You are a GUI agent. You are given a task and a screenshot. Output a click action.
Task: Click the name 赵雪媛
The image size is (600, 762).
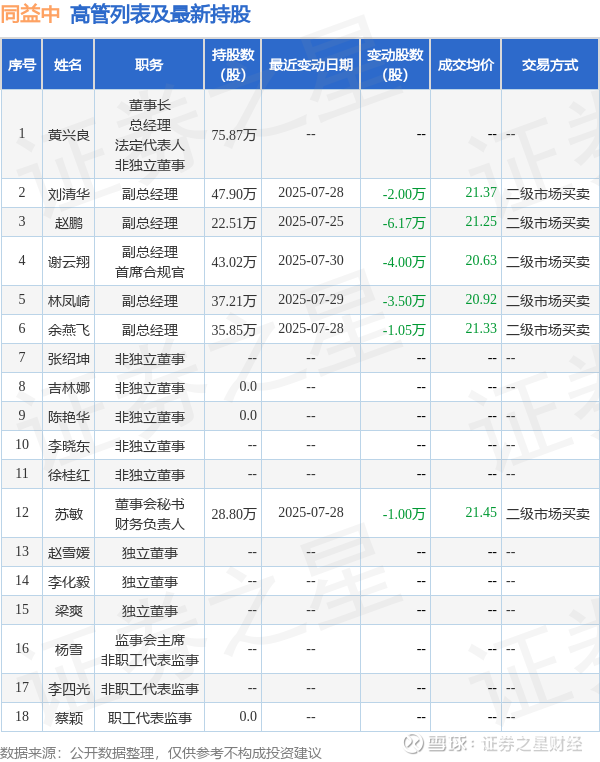pos(69,553)
